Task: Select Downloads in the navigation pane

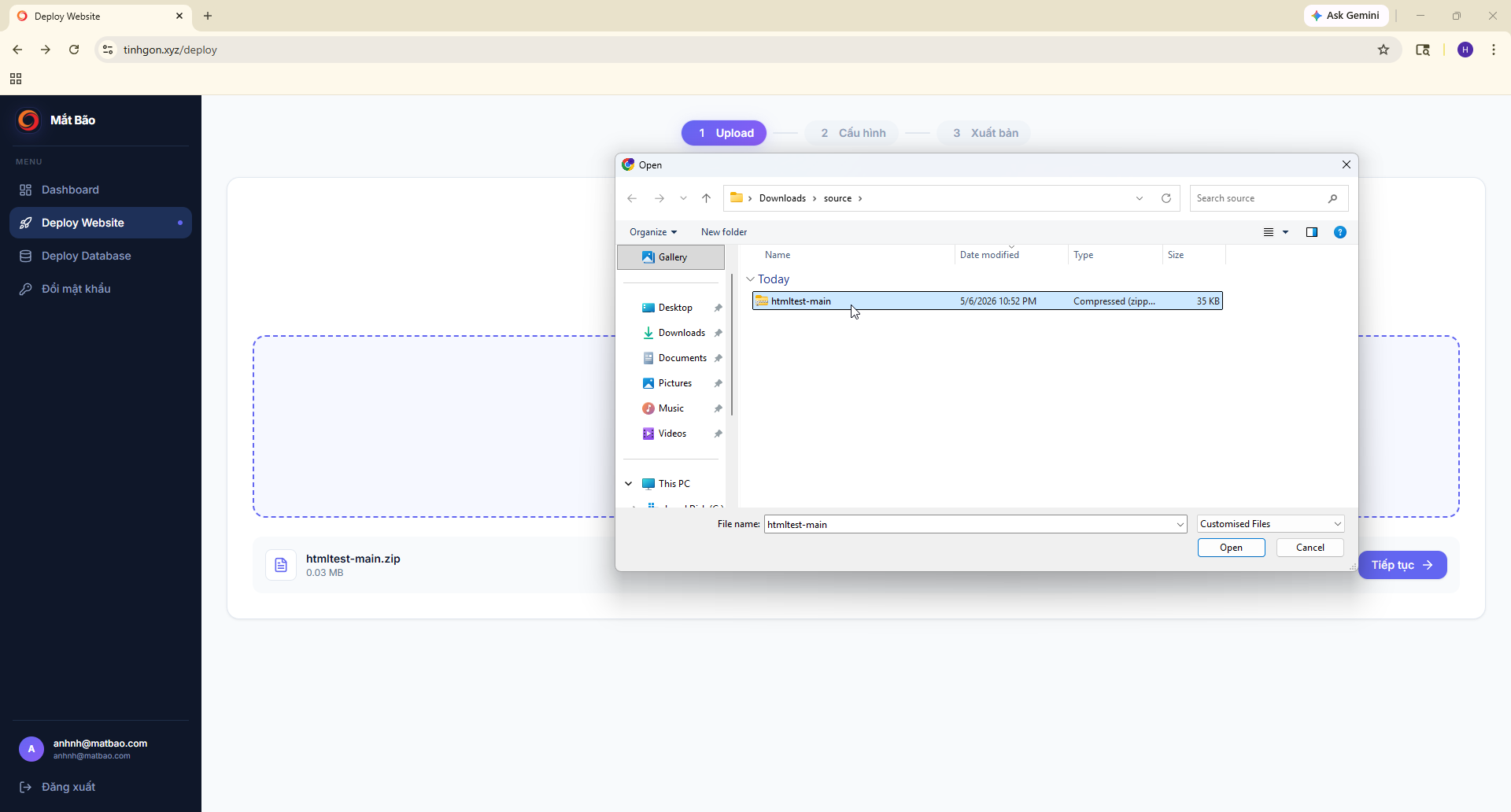Action: click(x=682, y=333)
